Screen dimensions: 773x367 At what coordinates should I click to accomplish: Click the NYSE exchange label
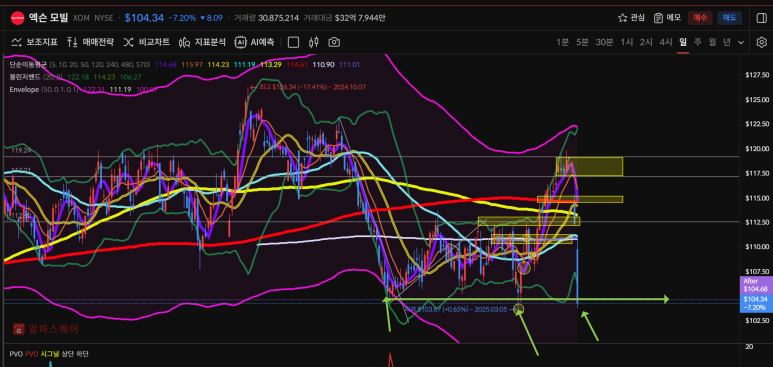(x=104, y=18)
